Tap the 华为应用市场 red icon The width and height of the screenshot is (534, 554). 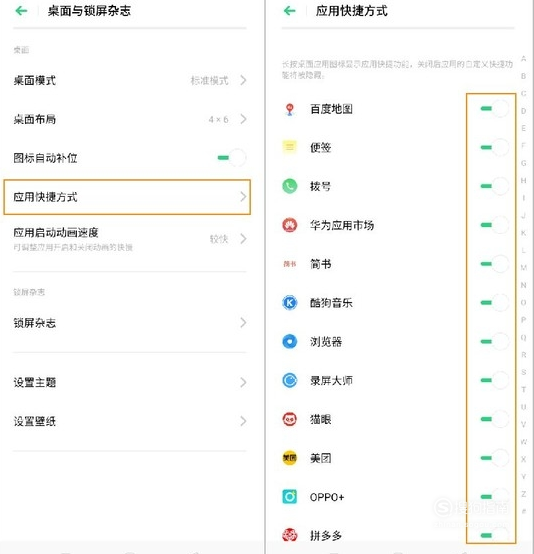290,225
